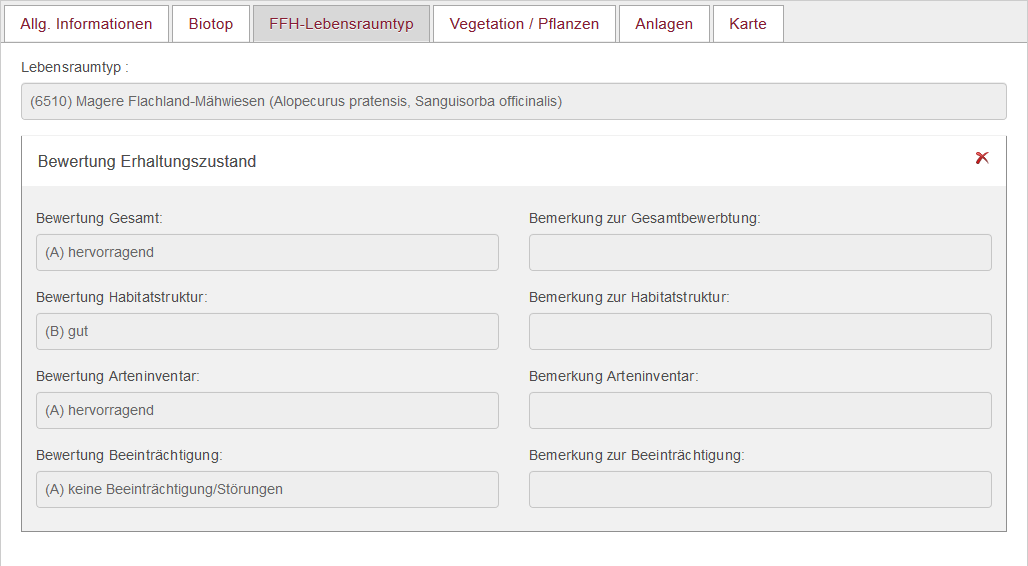Remove the Bewertung Erhaltungszustand panel with red X
The image size is (1028, 566).
[x=981, y=157]
